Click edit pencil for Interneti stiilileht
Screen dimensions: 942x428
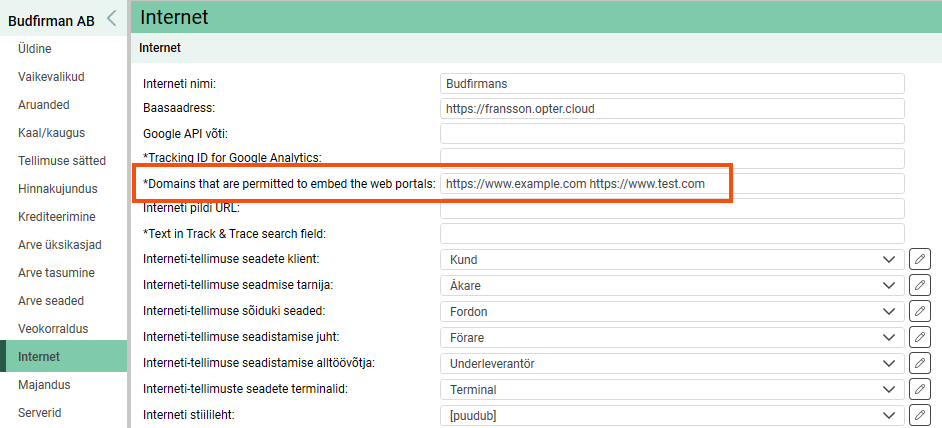(920, 414)
